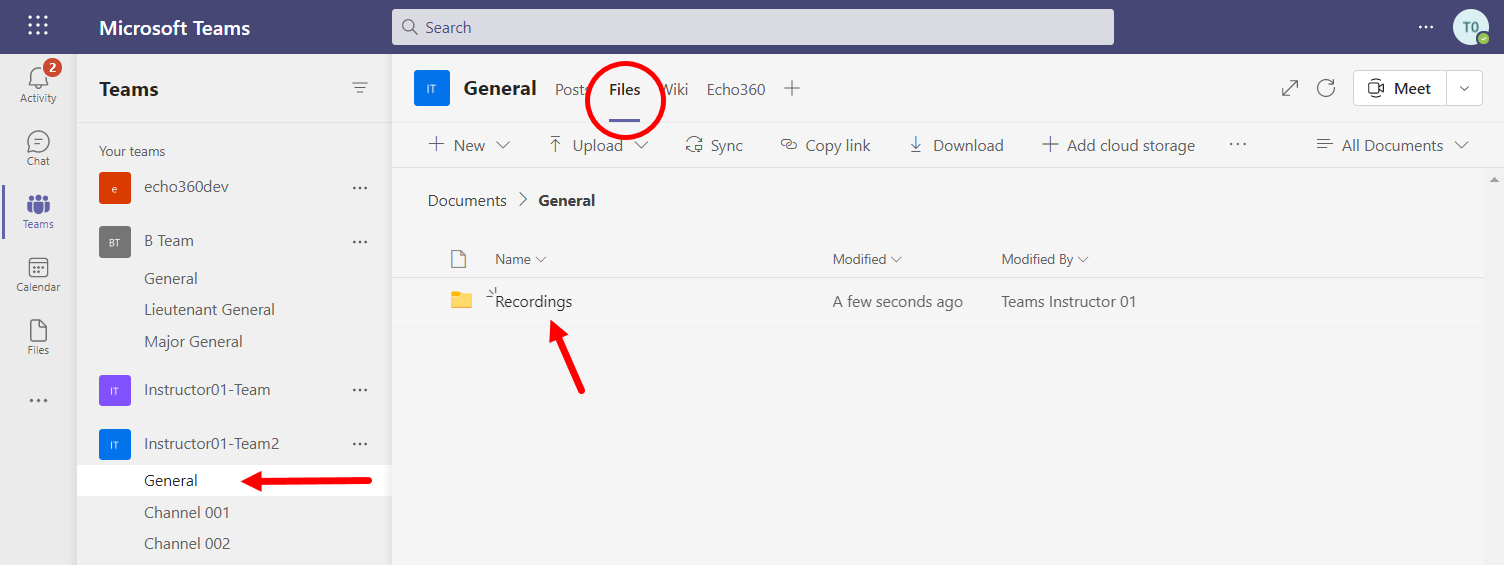Click Instructor01-Team2 blue avatar

[x=115, y=444]
